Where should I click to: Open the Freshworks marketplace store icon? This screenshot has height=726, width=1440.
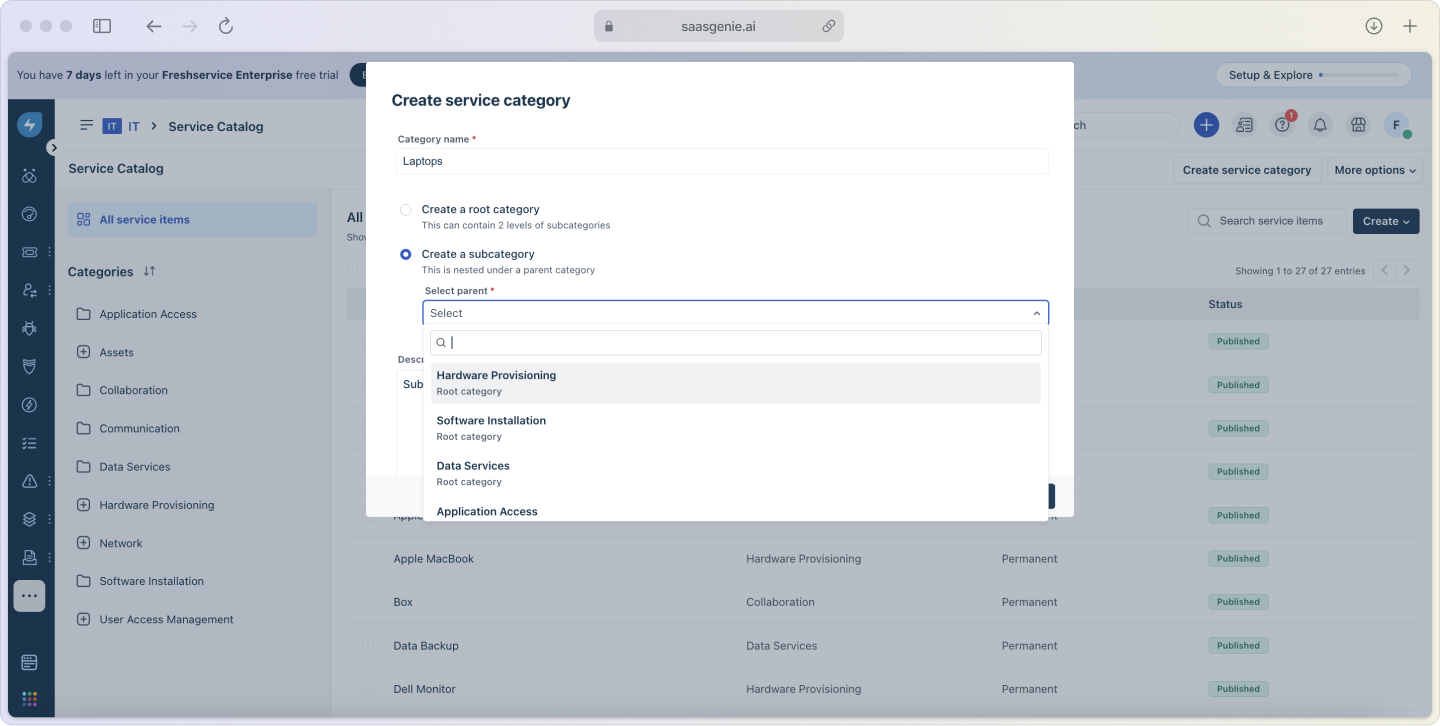pos(1358,124)
